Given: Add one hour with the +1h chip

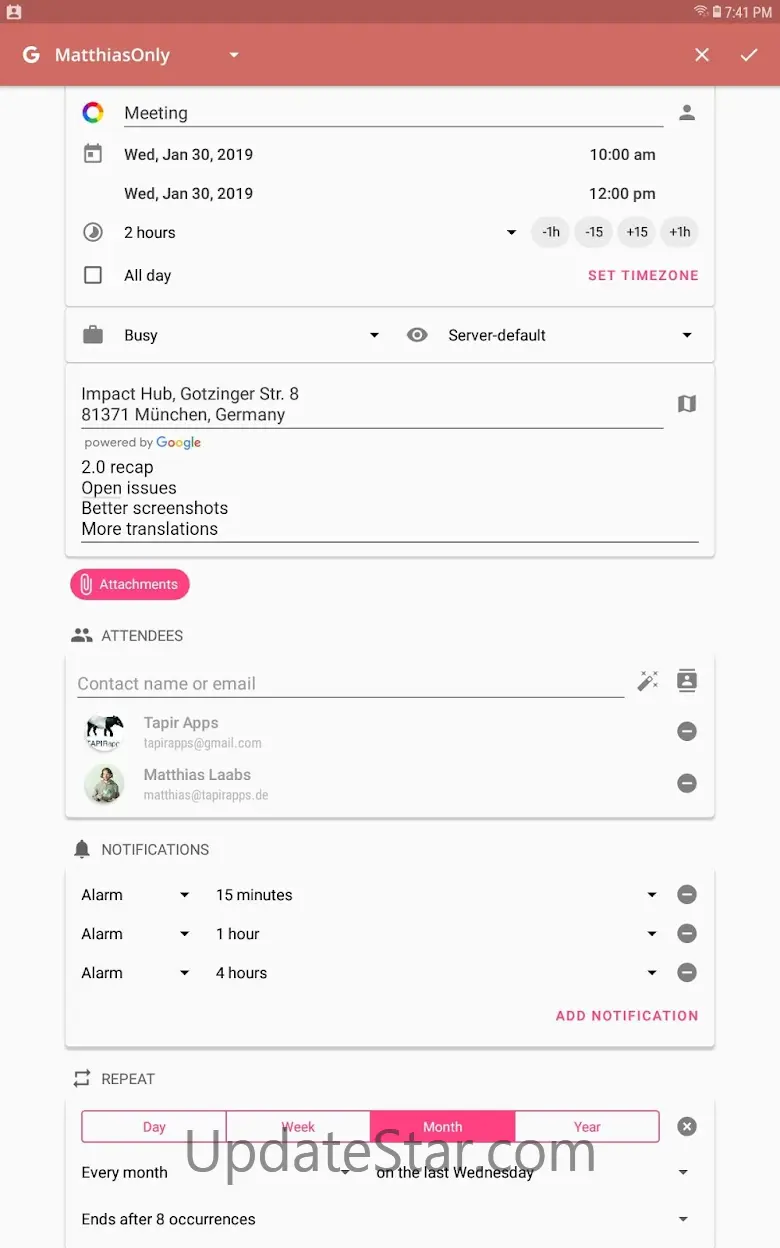Looking at the screenshot, I should [680, 232].
